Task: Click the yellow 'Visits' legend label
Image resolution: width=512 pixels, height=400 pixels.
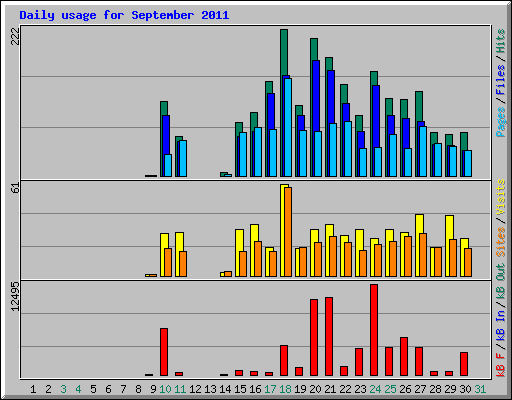Action: point(500,197)
